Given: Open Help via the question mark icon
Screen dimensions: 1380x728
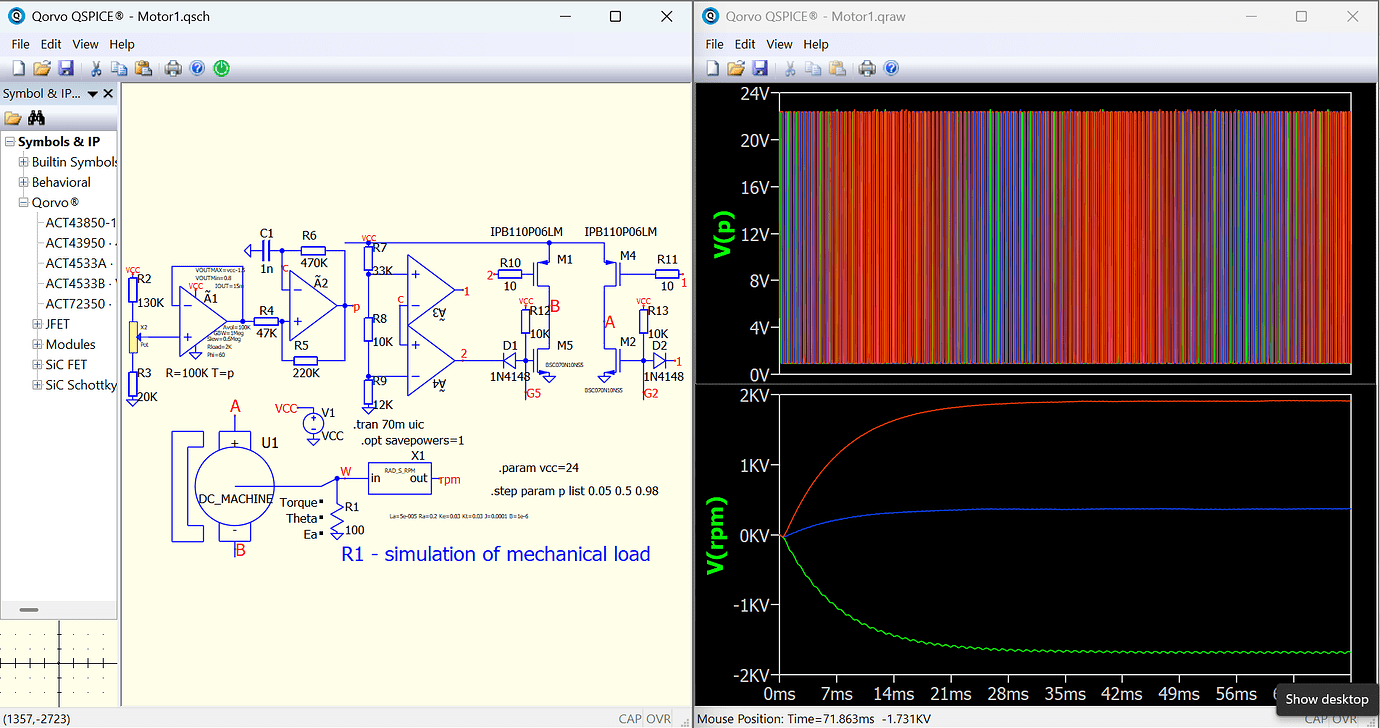Looking at the screenshot, I should click(196, 67).
